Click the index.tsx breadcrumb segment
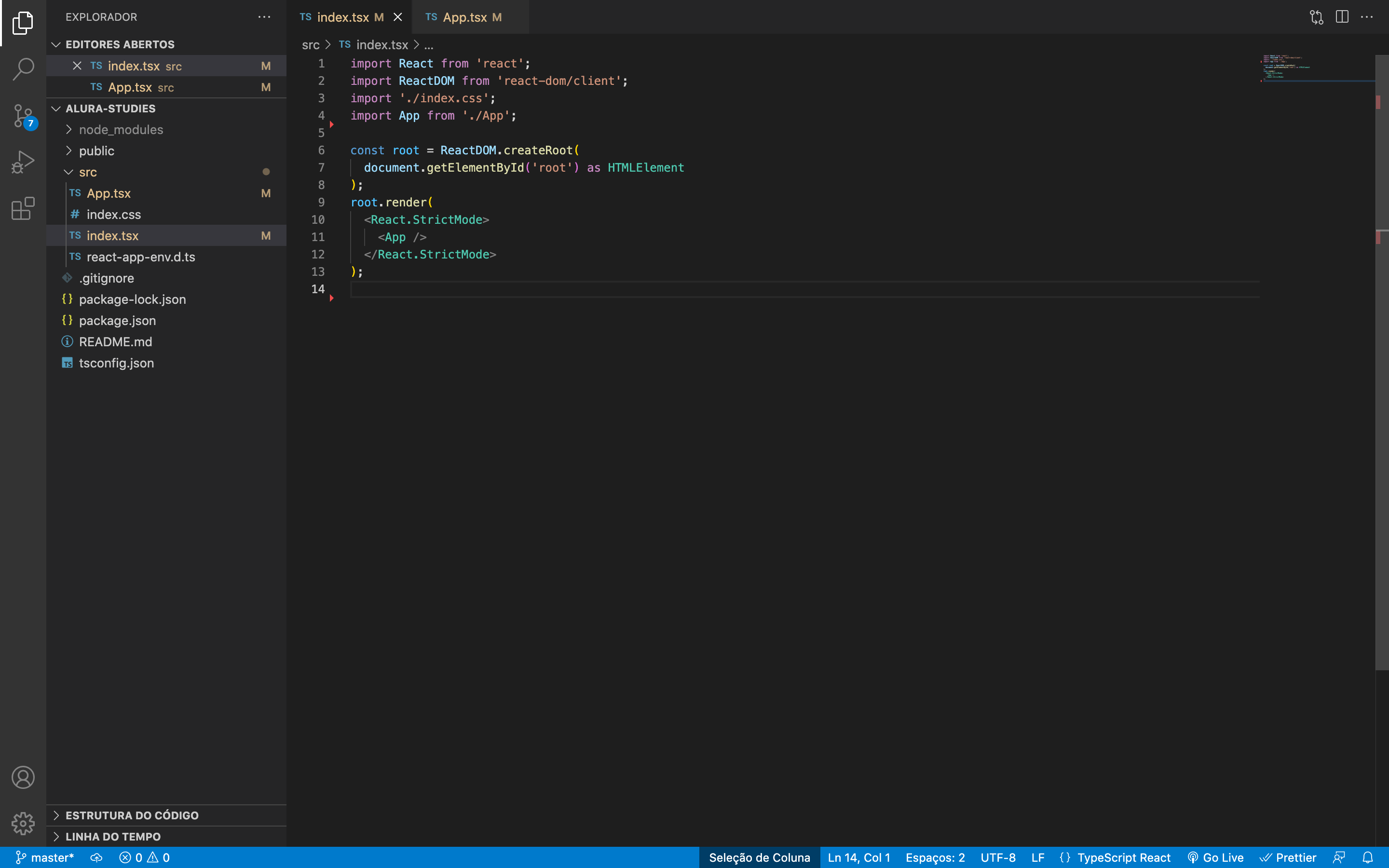 [x=374, y=45]
